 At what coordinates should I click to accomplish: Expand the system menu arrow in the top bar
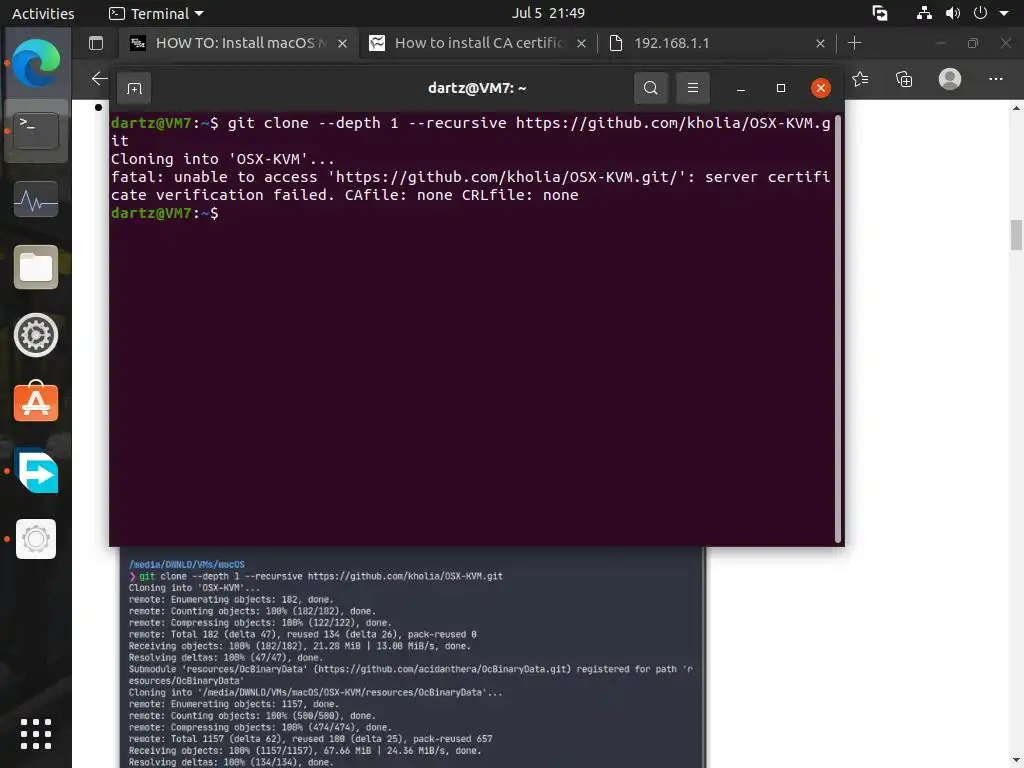coord(1004,13)
